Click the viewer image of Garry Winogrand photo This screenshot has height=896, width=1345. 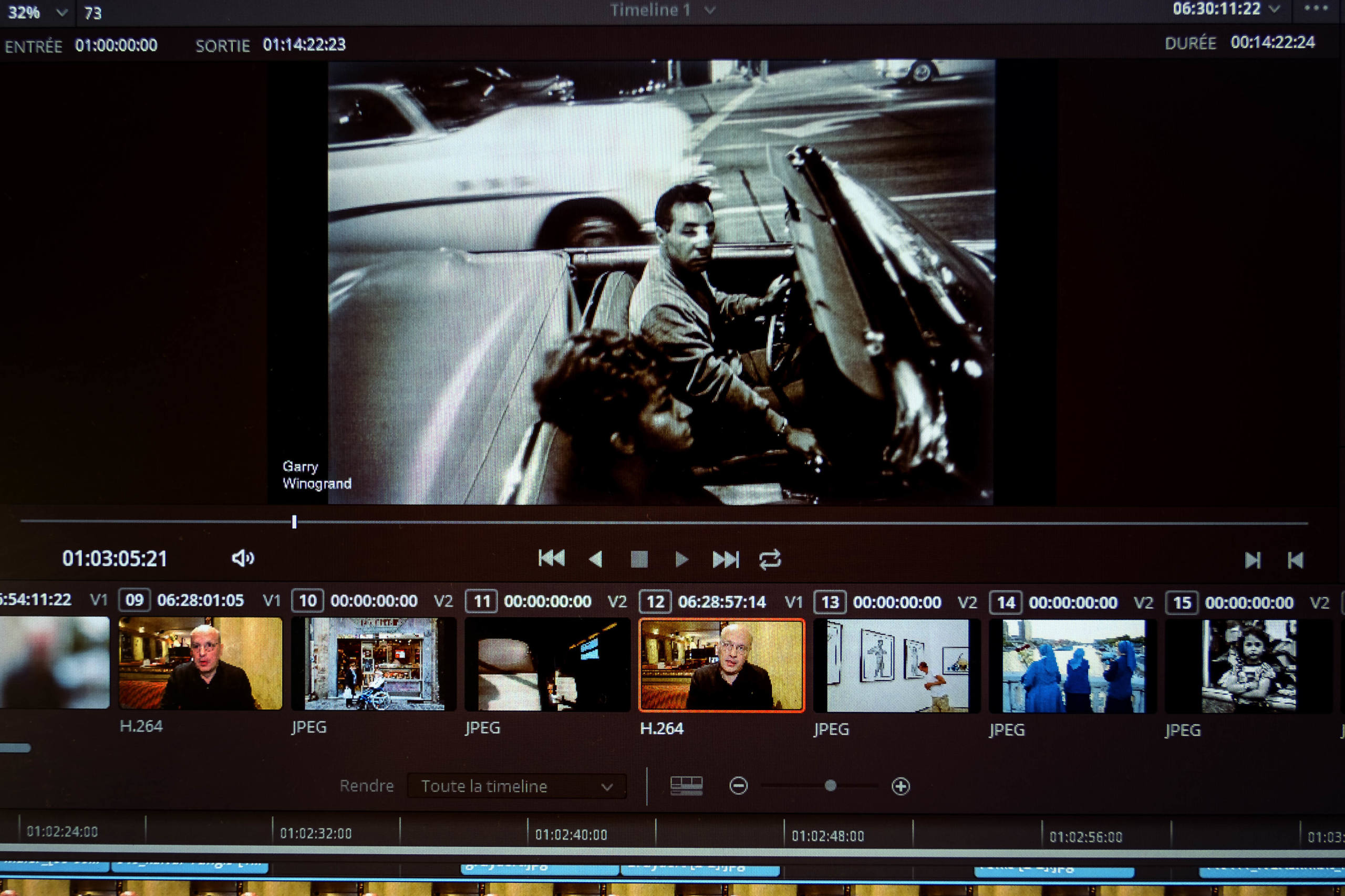[661, 282]
